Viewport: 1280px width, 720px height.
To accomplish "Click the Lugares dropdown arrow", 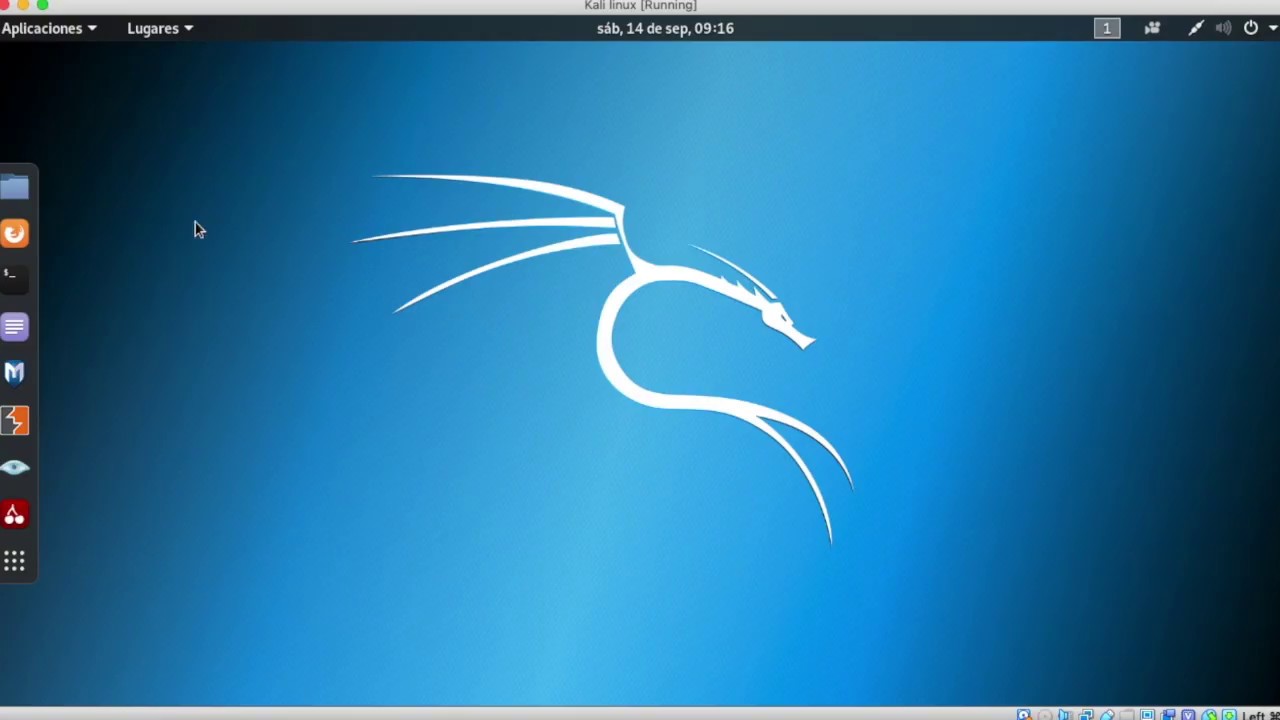I will tap(188, 28).
